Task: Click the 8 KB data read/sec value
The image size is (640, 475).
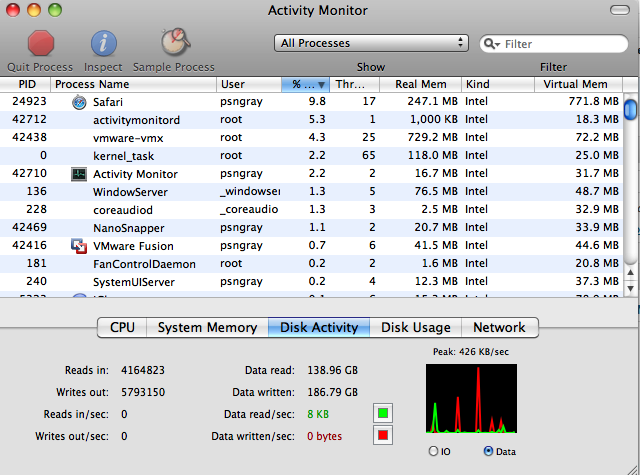Action: pos(318,414)
